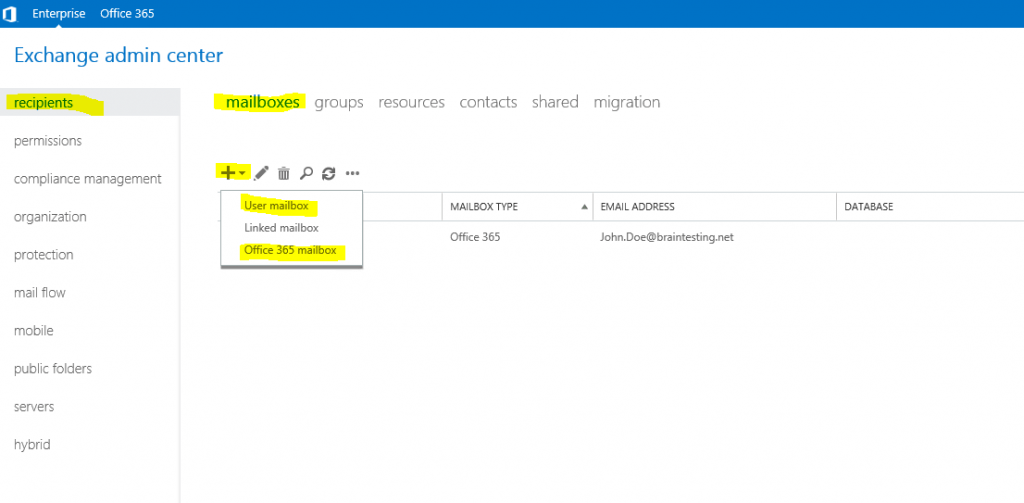Expand the arrow next to plus icon
Viewport: 1024px width, 503px height.
coord(242,174)
